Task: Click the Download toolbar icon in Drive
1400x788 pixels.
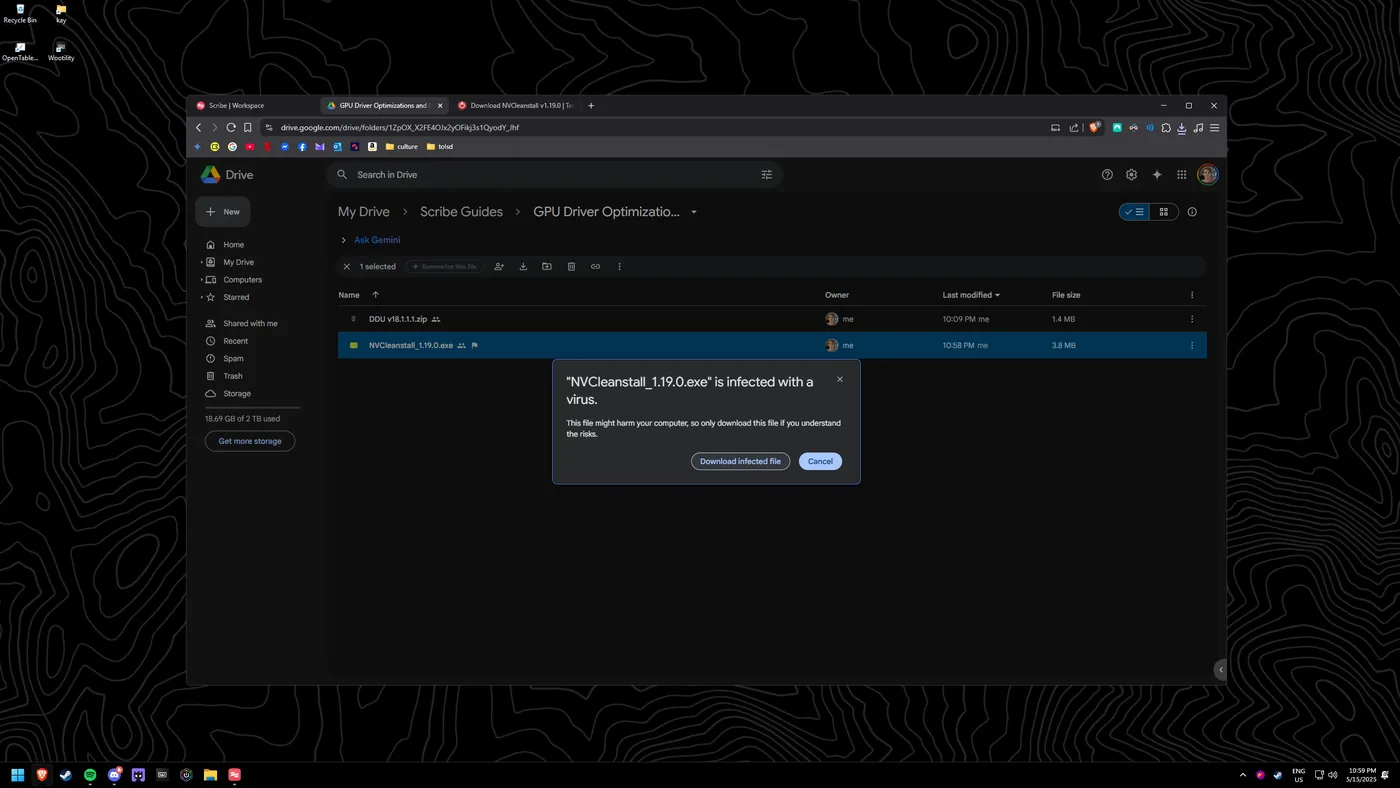Action: [x=523, y=267]
